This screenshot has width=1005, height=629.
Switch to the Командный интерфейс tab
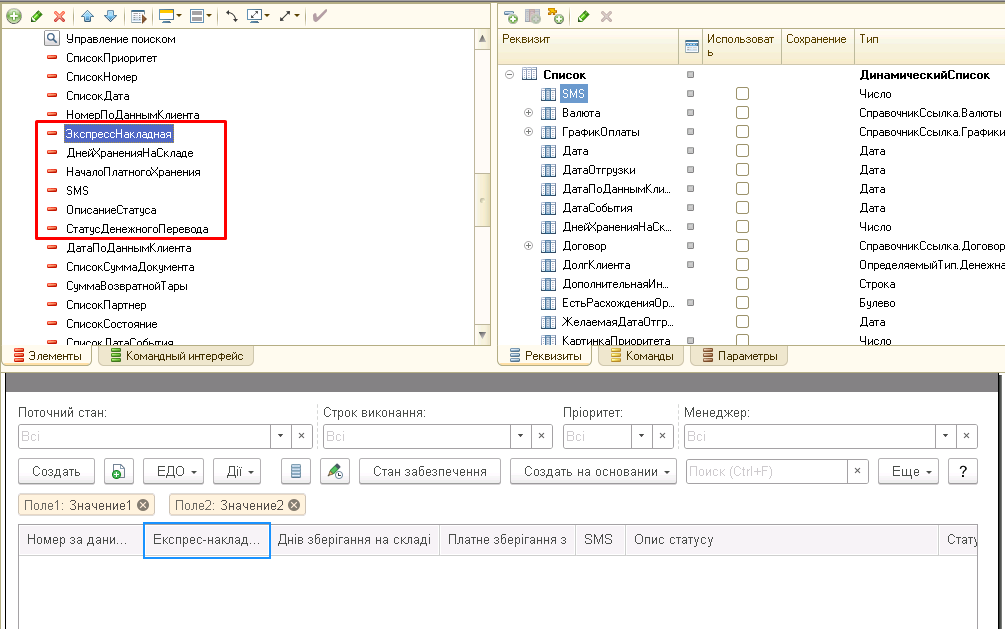(176, 356)
